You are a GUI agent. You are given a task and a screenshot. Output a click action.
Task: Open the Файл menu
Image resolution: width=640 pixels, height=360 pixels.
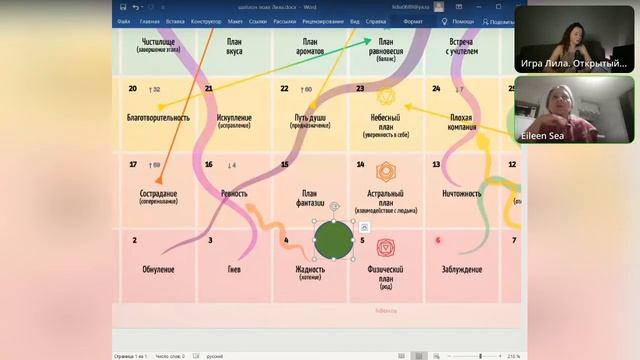(124, 21)
